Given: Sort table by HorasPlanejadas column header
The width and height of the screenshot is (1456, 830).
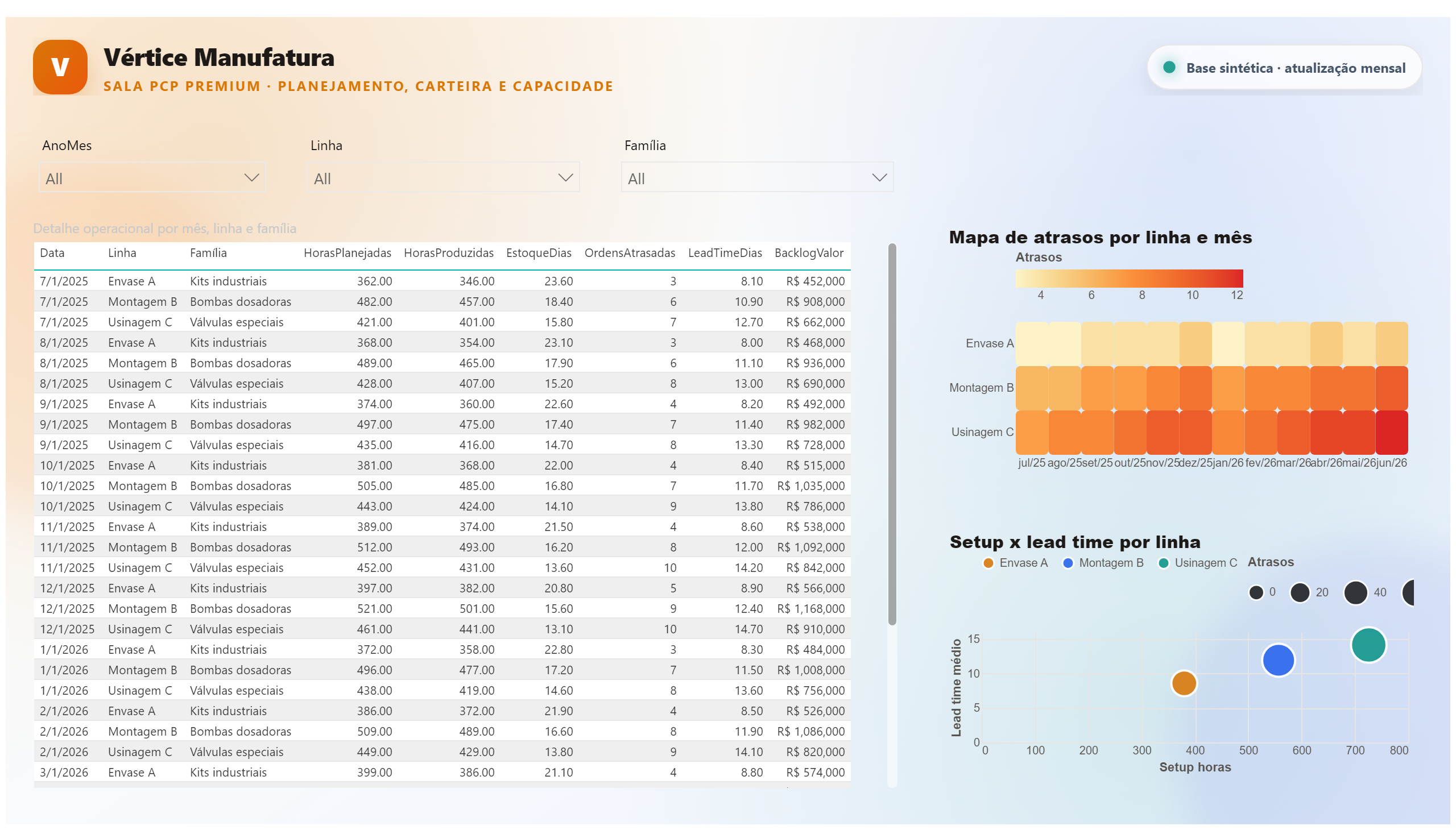Looking at the screenshot, I should click(348, 253).
